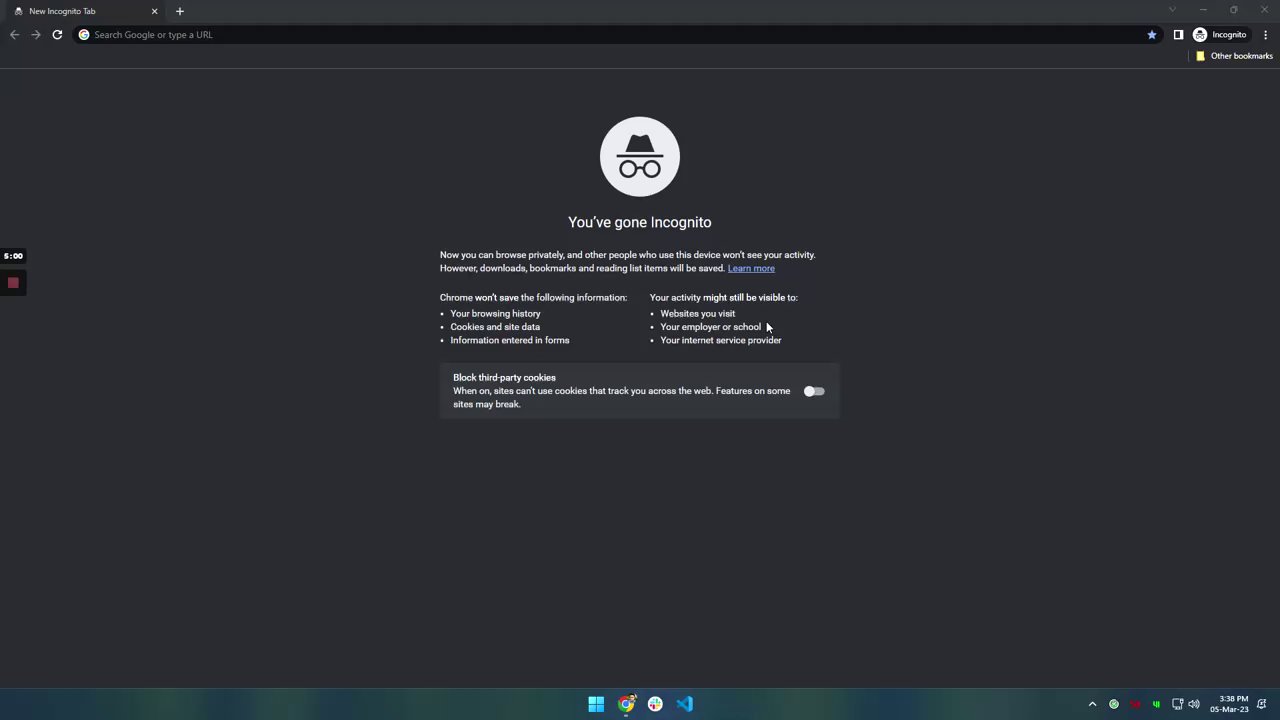Click 'Your internet service provider' text

(x=721, y=340)
